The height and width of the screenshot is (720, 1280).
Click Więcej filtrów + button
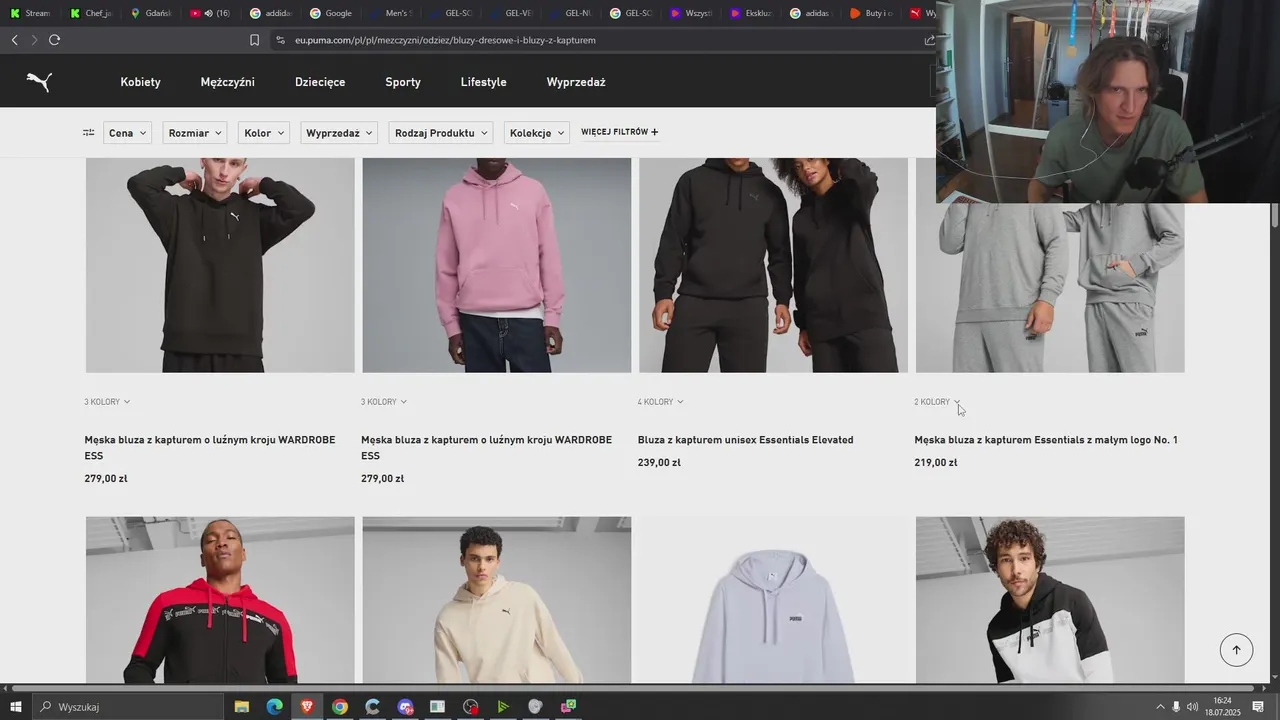620,132
